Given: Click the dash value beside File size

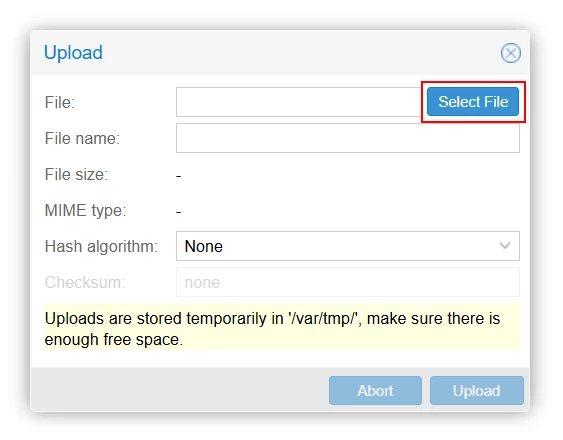Looking at the screenshot, I should 178,176.
